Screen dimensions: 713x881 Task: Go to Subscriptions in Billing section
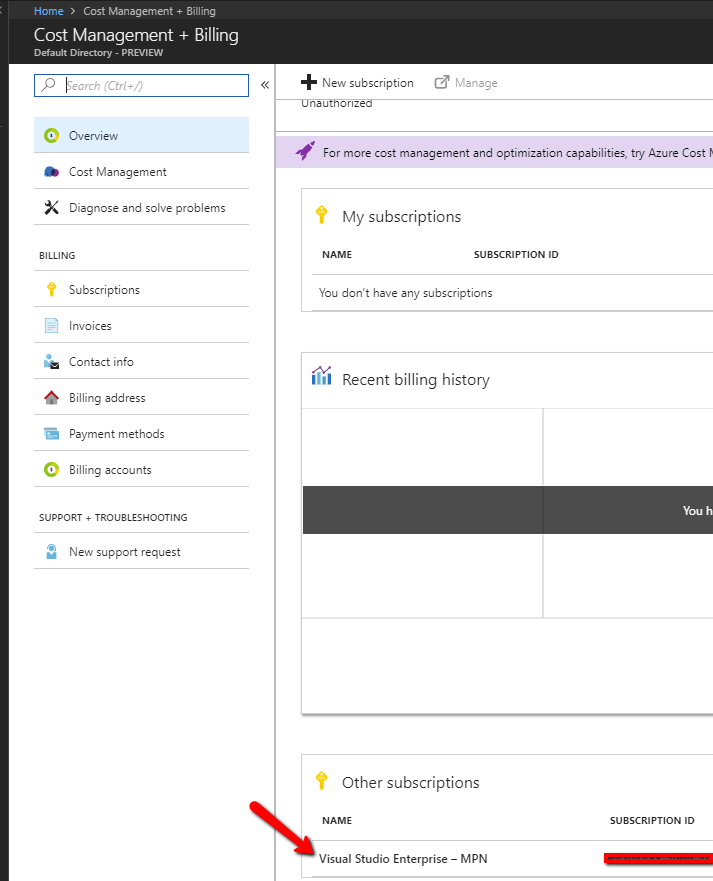(141, 289)
